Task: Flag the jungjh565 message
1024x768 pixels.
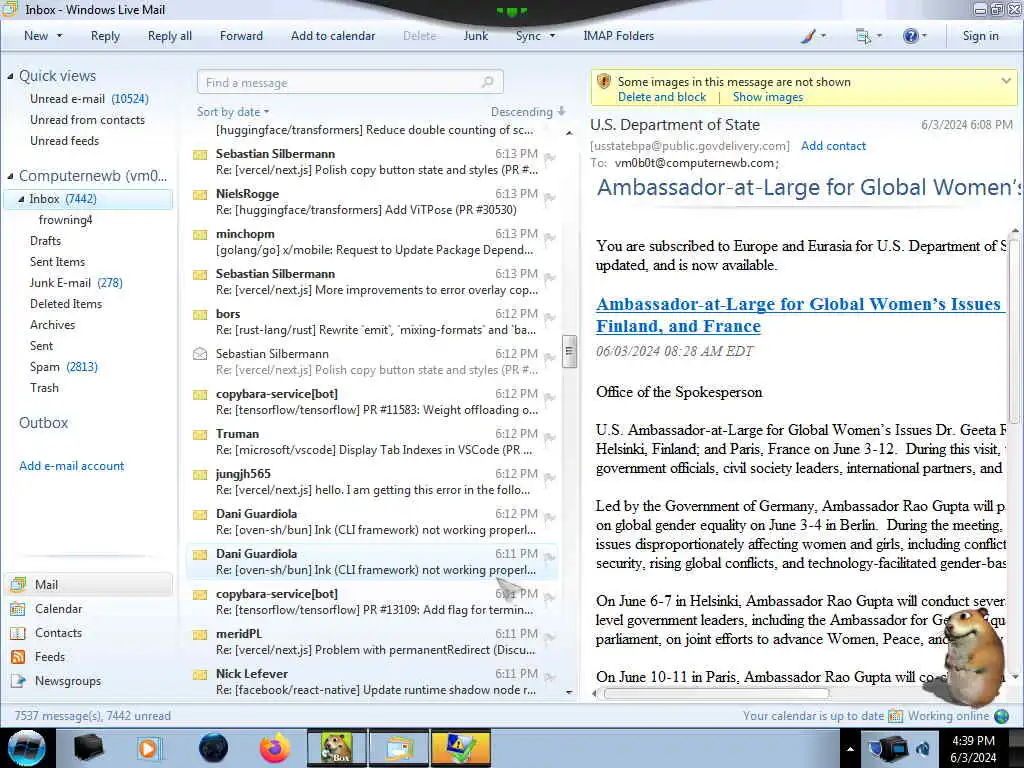Action: click(550, 477)
